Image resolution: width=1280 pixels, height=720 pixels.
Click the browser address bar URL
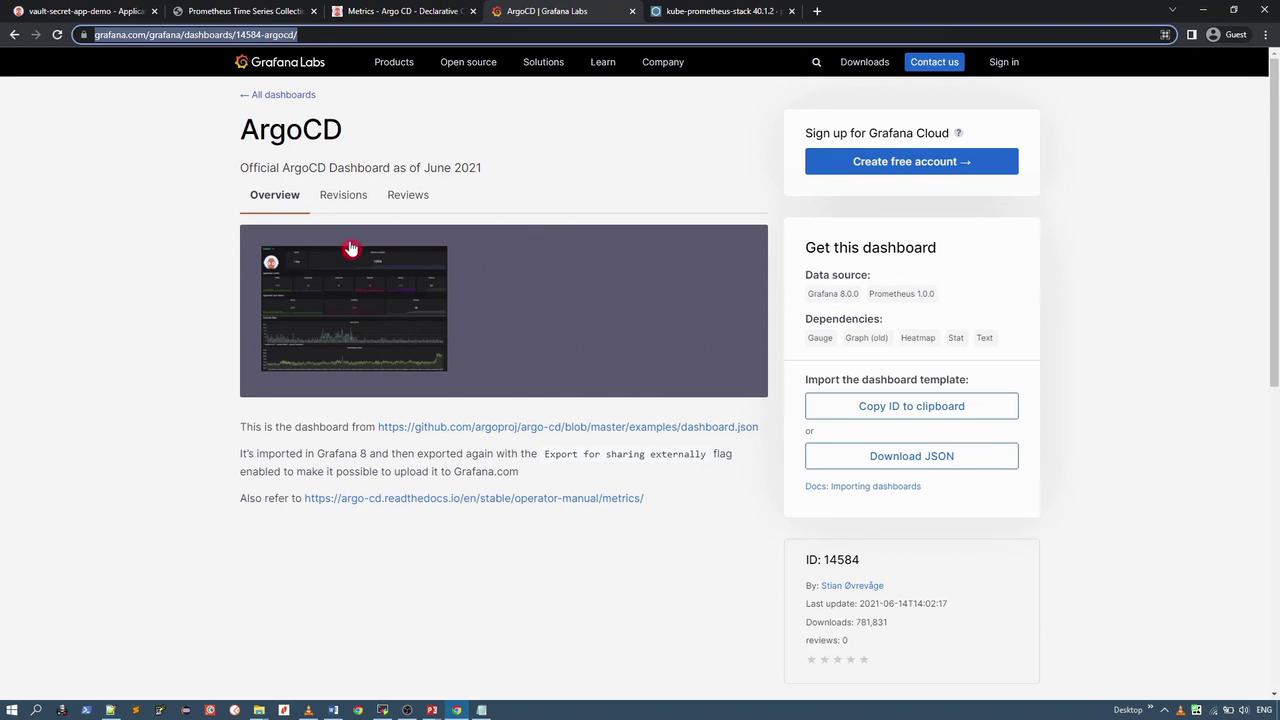tap(196, 35)
